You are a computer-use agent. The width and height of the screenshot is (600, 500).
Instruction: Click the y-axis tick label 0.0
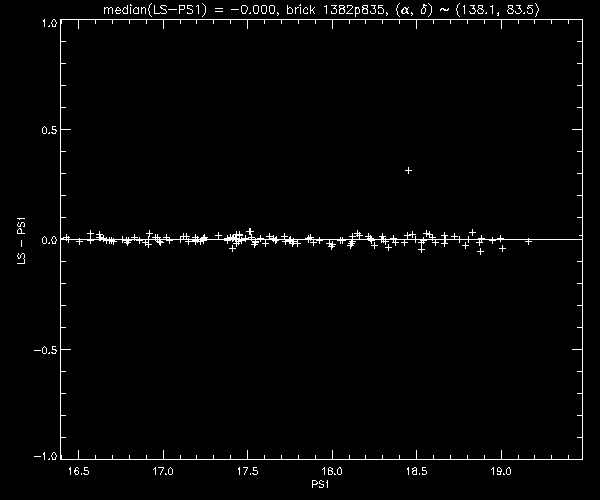coord(49,240)
